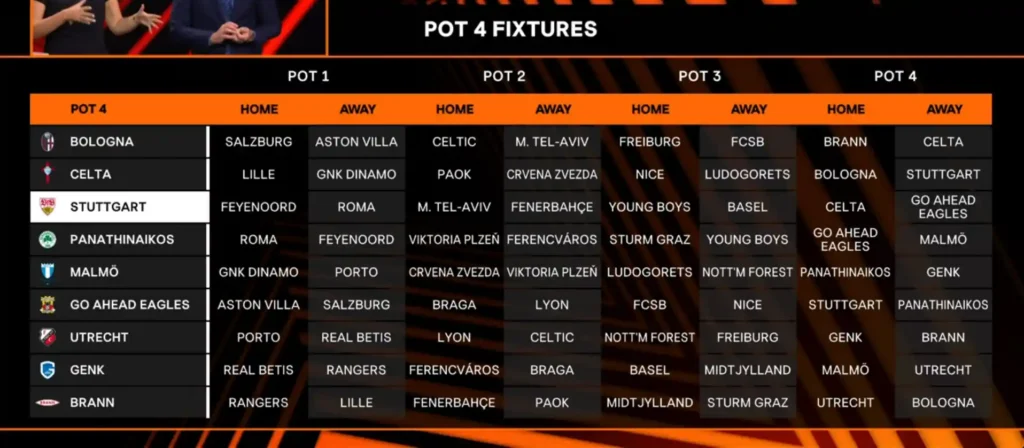Click the POT 4 FIXTURES title
The width and height of the screenshot is (1024, 448).
click(x=510, y=29)
